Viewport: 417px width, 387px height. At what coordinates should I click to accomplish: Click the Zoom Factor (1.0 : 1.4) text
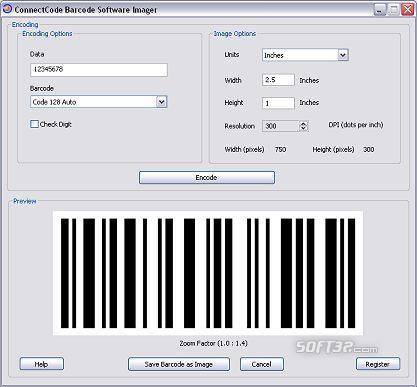(x=214, y=343)
